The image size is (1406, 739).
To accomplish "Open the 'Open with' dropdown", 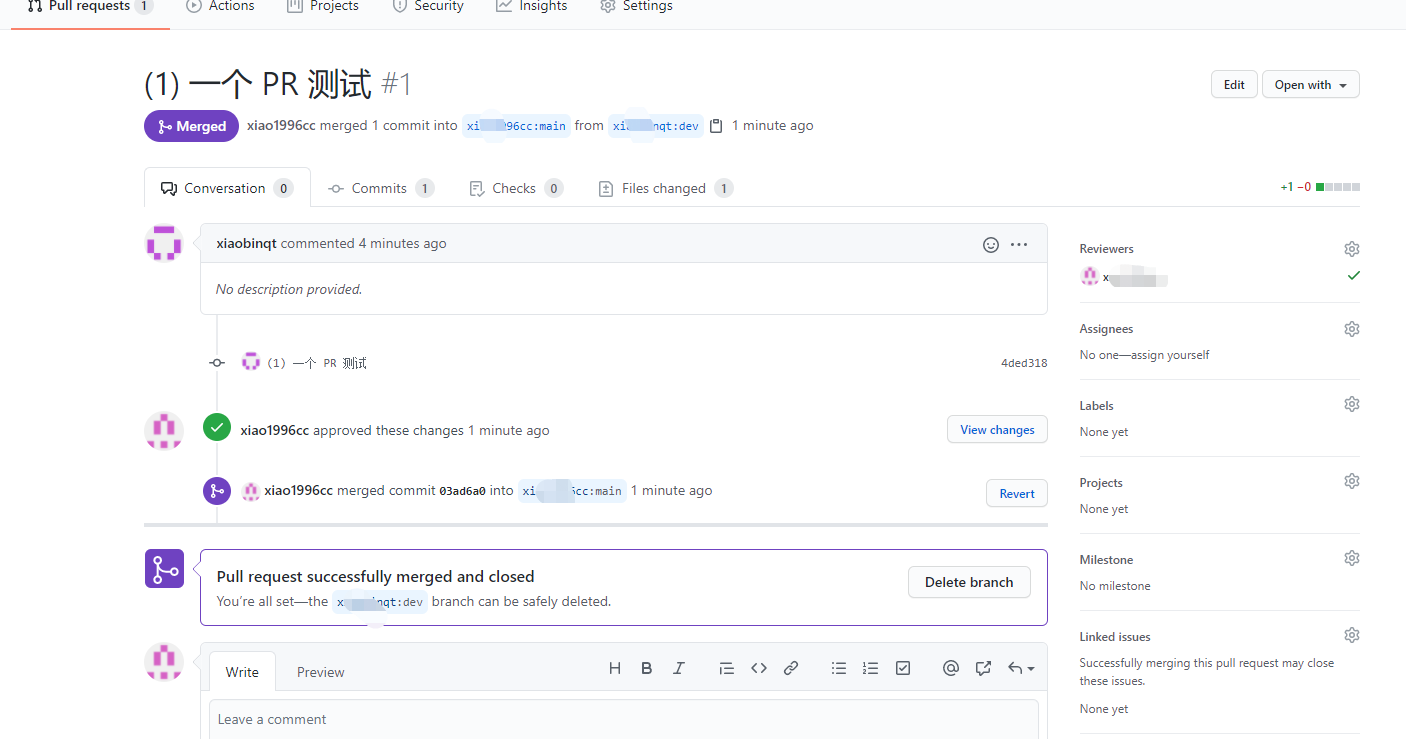I will (x=1310, y=84).
